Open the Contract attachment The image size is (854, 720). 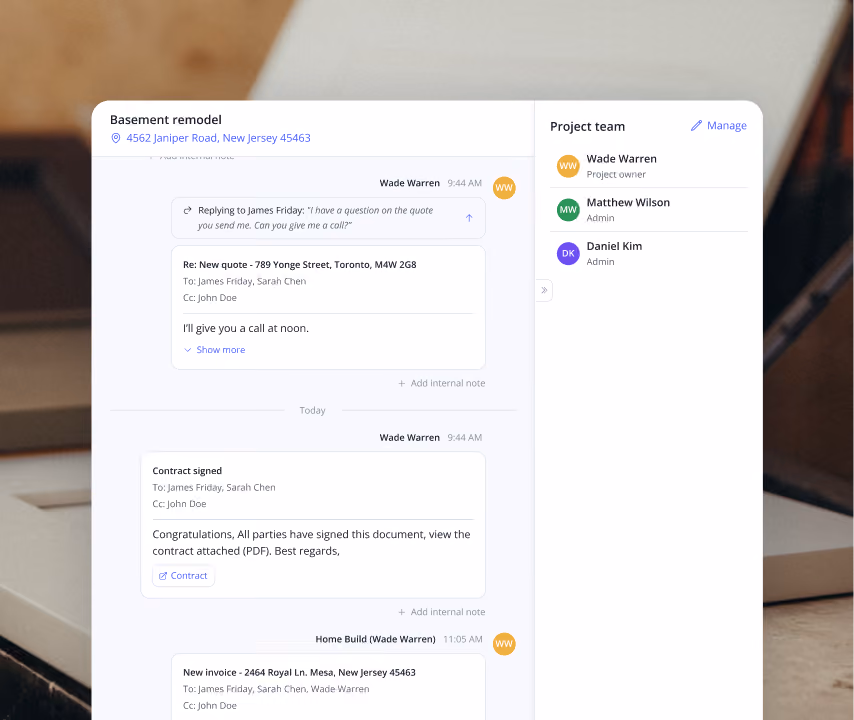[184, 576]
